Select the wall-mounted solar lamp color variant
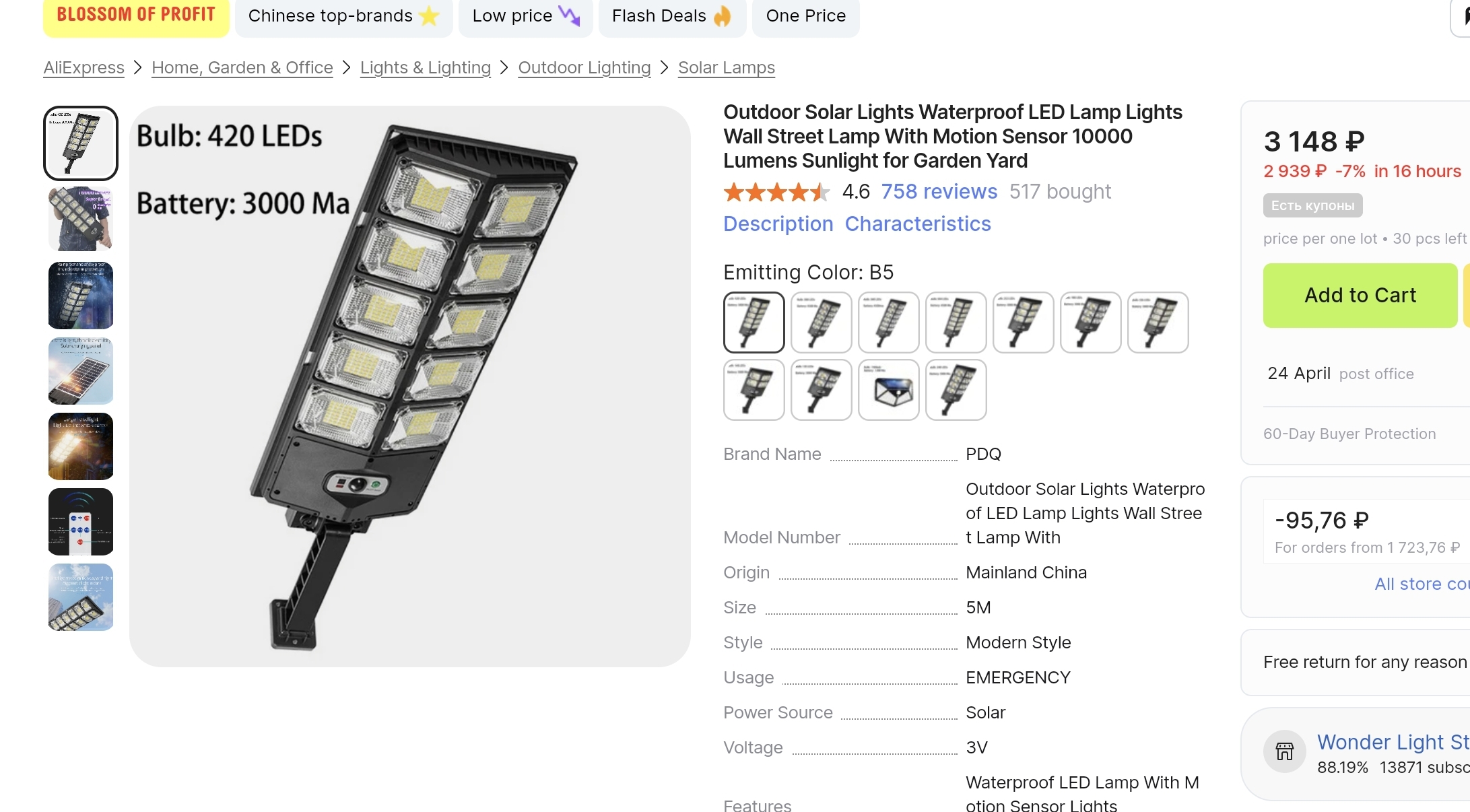This screenshot has width=1470, height=812. (x=888, y=390)
